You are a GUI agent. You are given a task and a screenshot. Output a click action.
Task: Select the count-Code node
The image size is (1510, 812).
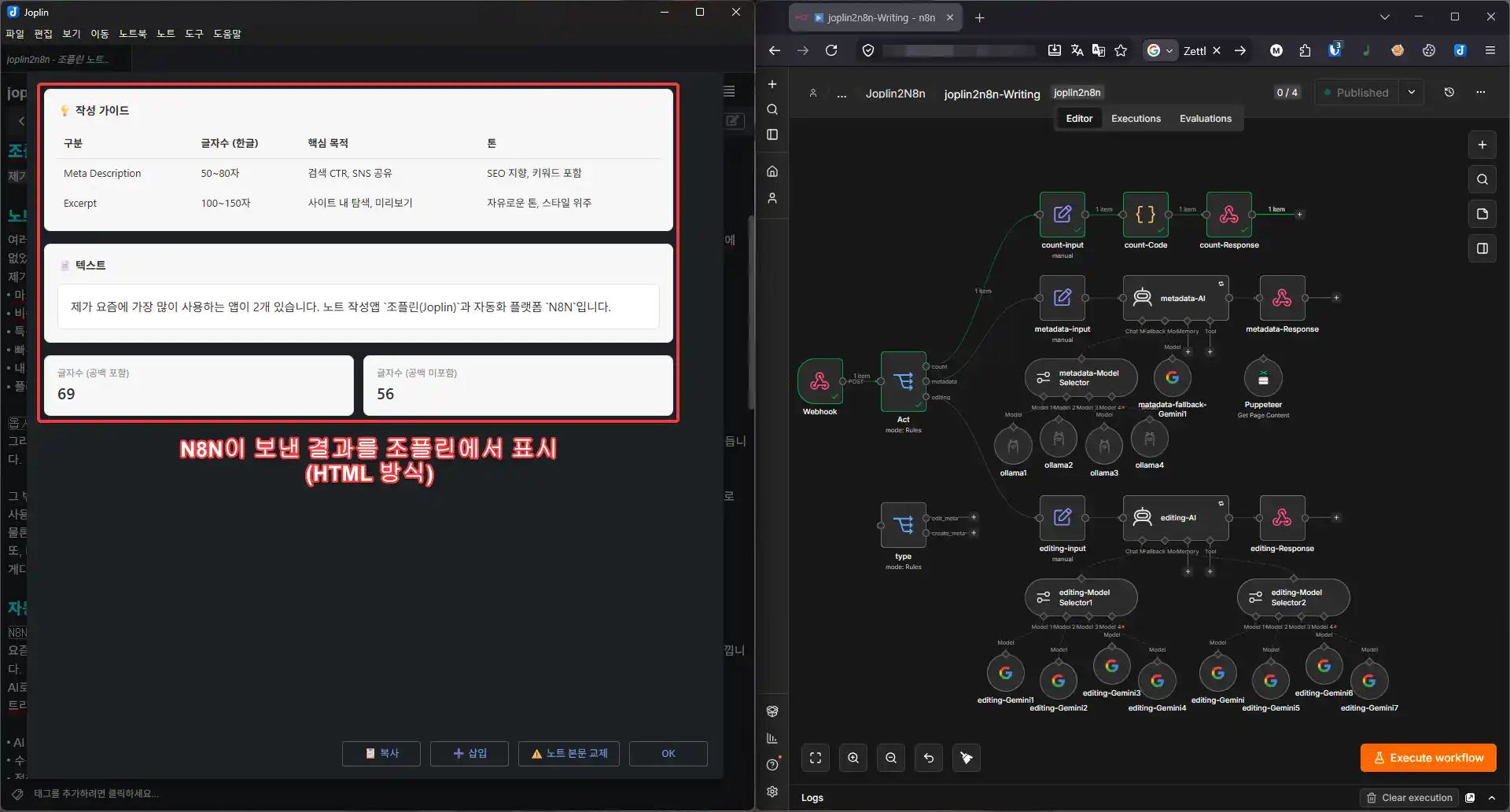coord(1146,214)
